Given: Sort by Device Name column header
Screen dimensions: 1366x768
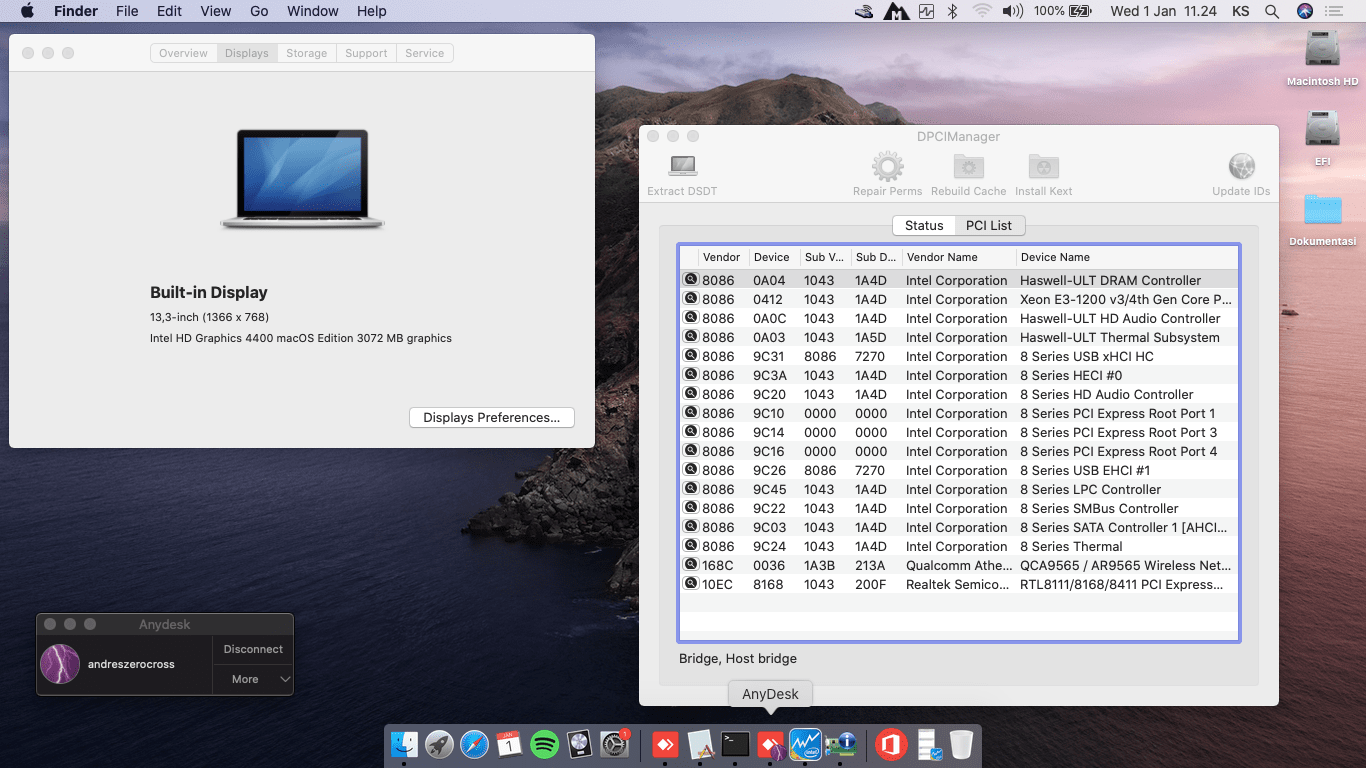Looking at the screenshot, I should [1126, 257].
